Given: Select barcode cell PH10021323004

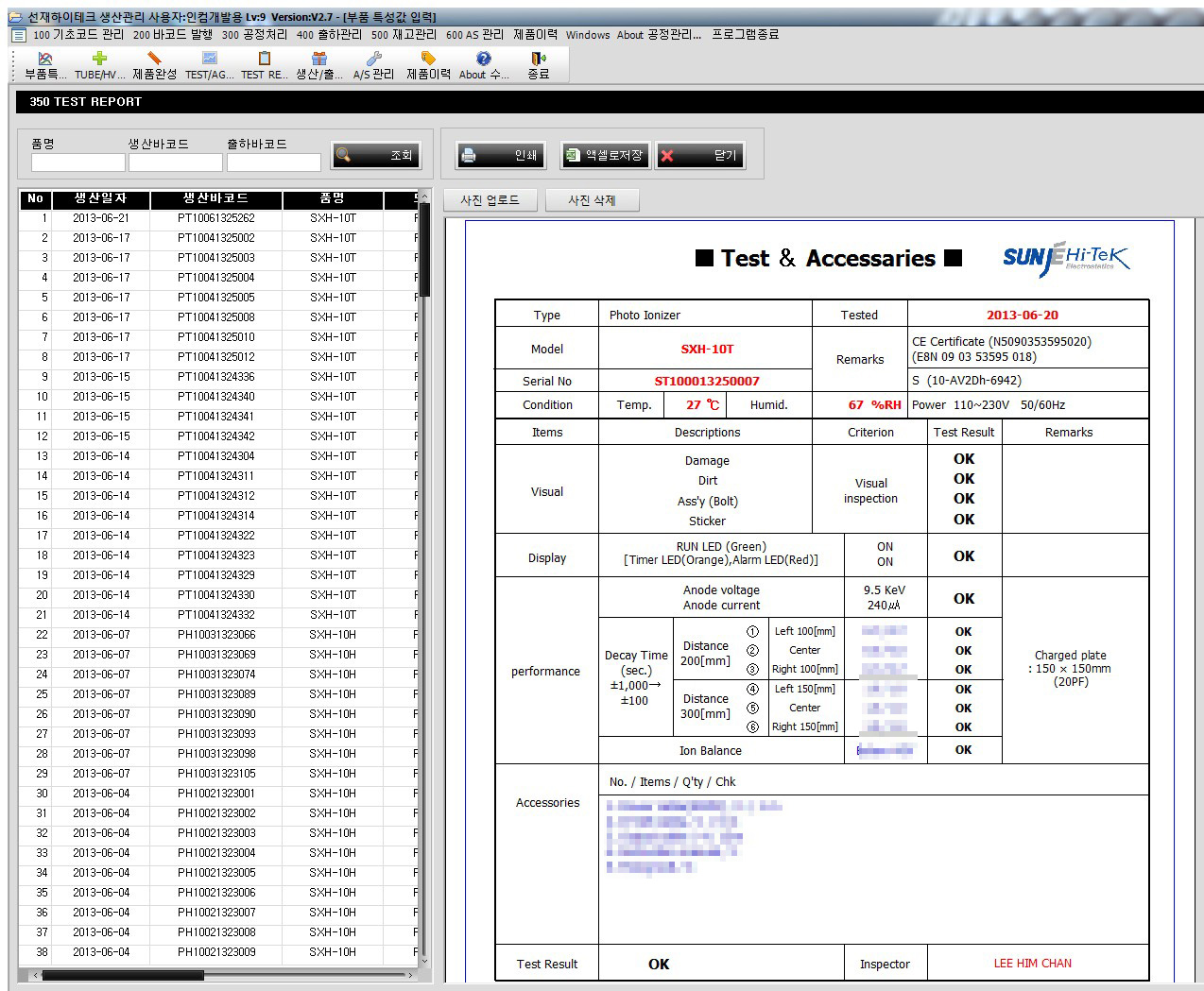Looking at the screenshot, I should (216, 853).
